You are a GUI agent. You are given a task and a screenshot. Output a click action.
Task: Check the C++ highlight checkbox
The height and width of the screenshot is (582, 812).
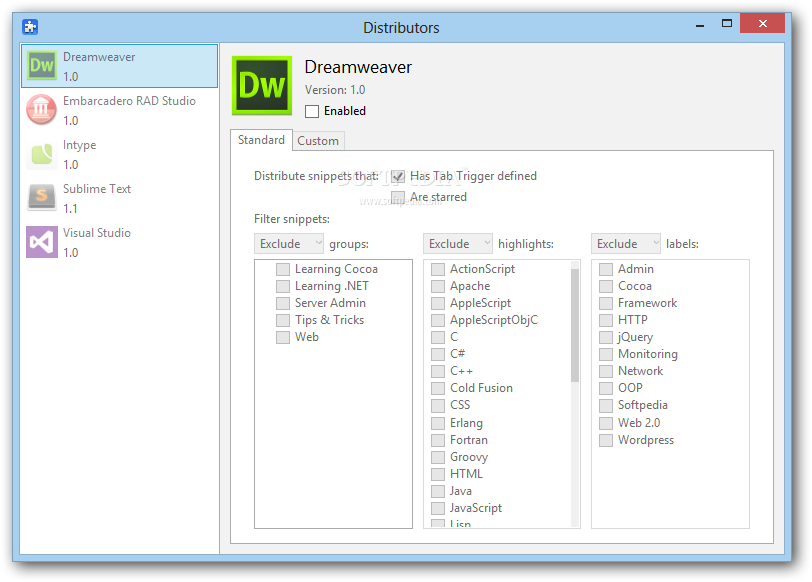click(438, 372)
